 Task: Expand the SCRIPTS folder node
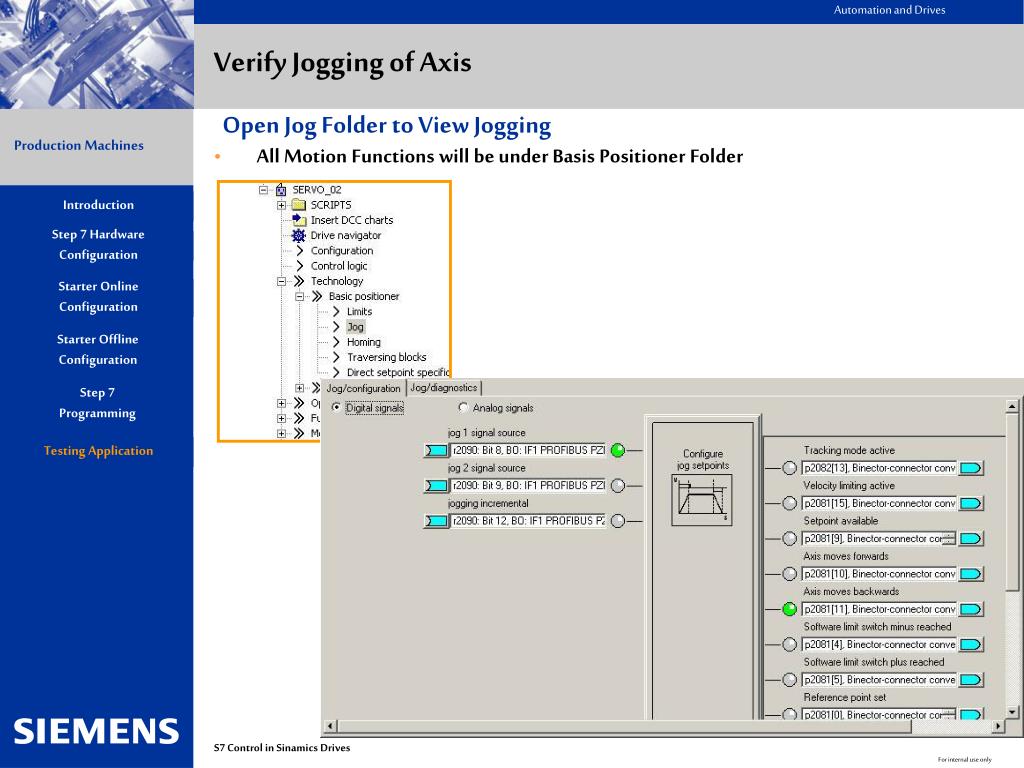[x=281, y=205]
